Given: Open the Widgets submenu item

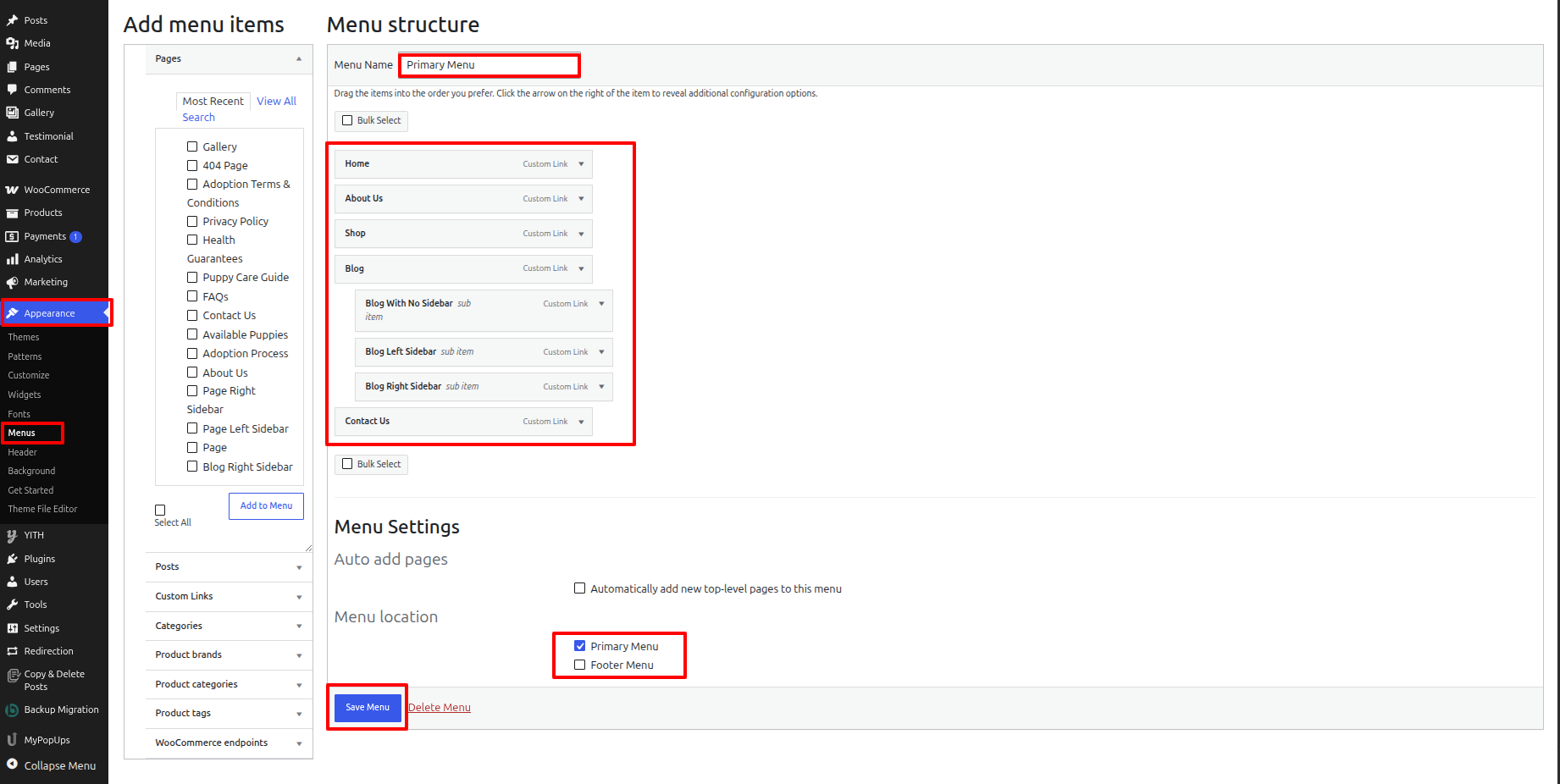Looking at the screenshot, I should tap(25, 395).
